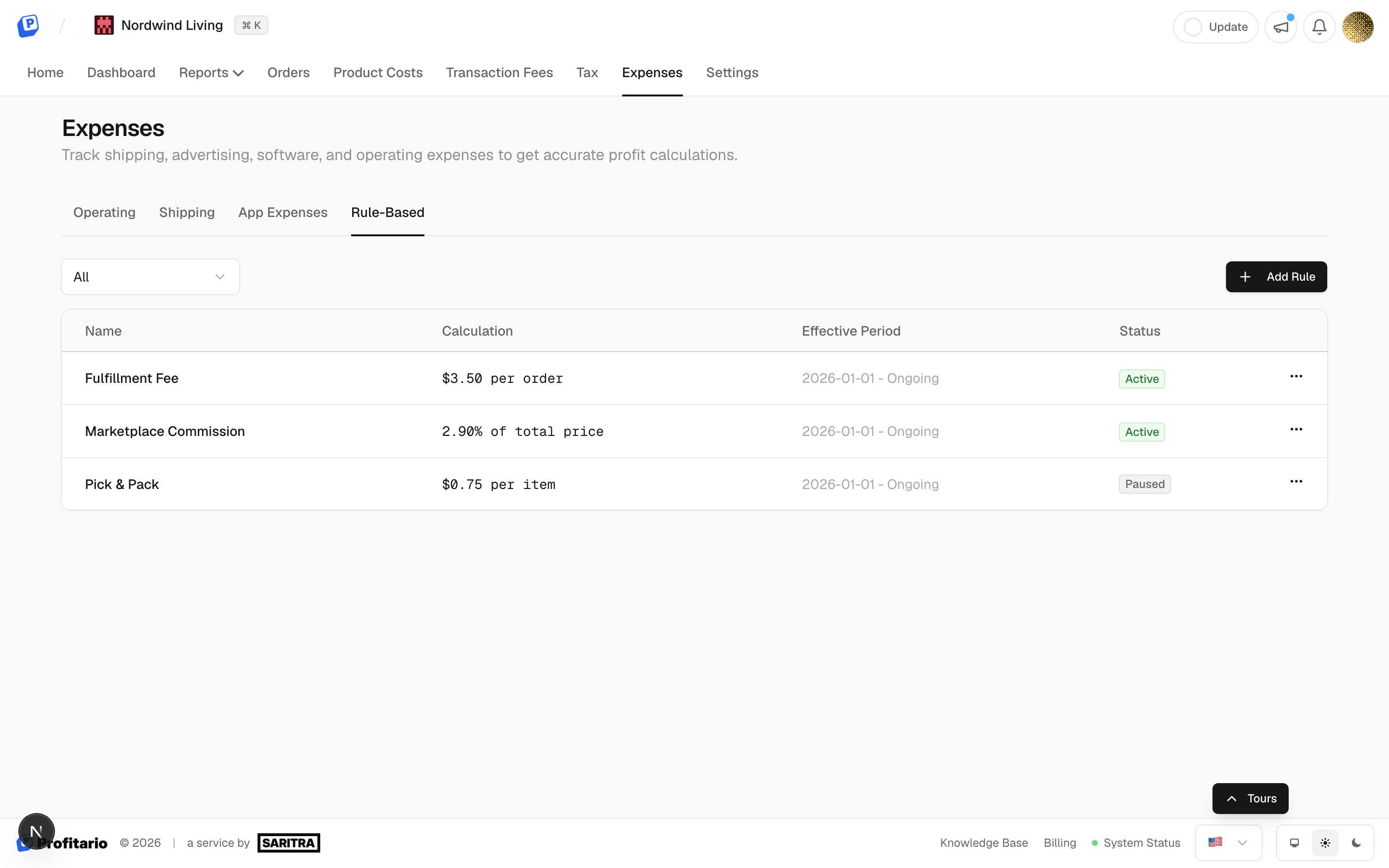Expand the Reports dropdown menu

(x=211, y=72)
